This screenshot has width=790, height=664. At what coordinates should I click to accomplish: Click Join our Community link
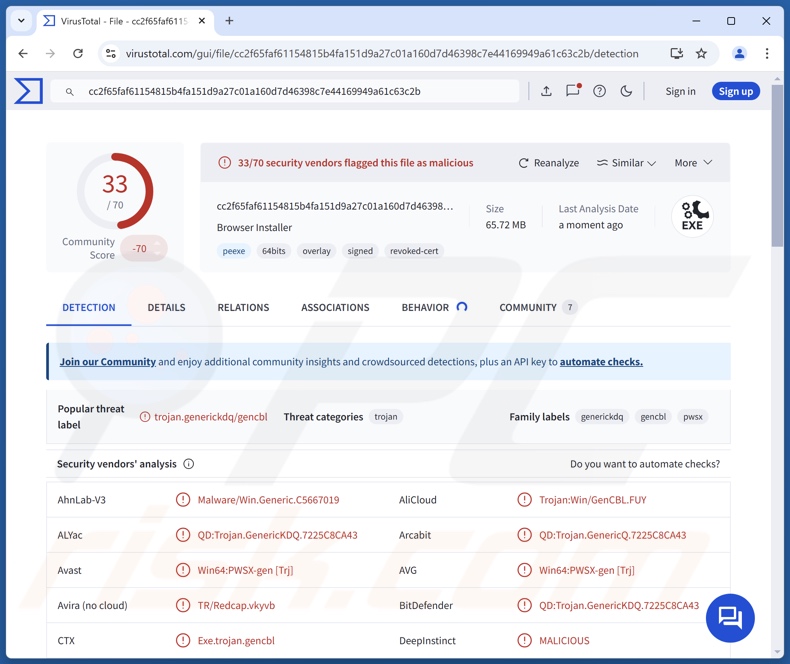(x=108, y=362)
